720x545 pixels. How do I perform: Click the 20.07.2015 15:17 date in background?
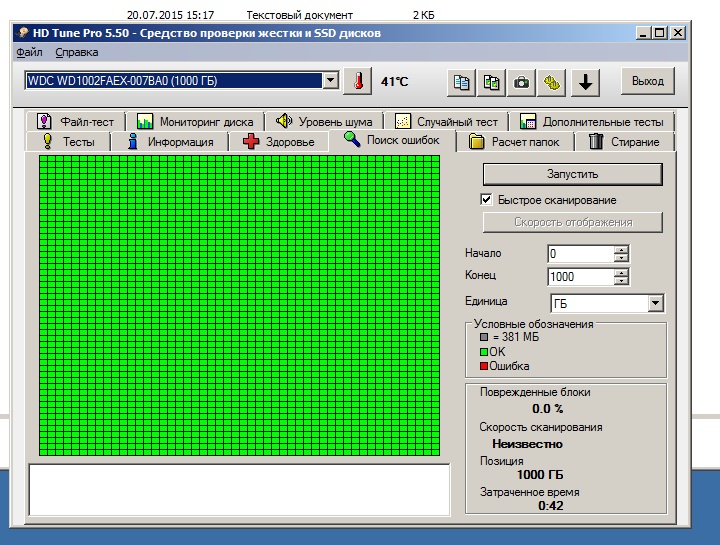point(170,15)
